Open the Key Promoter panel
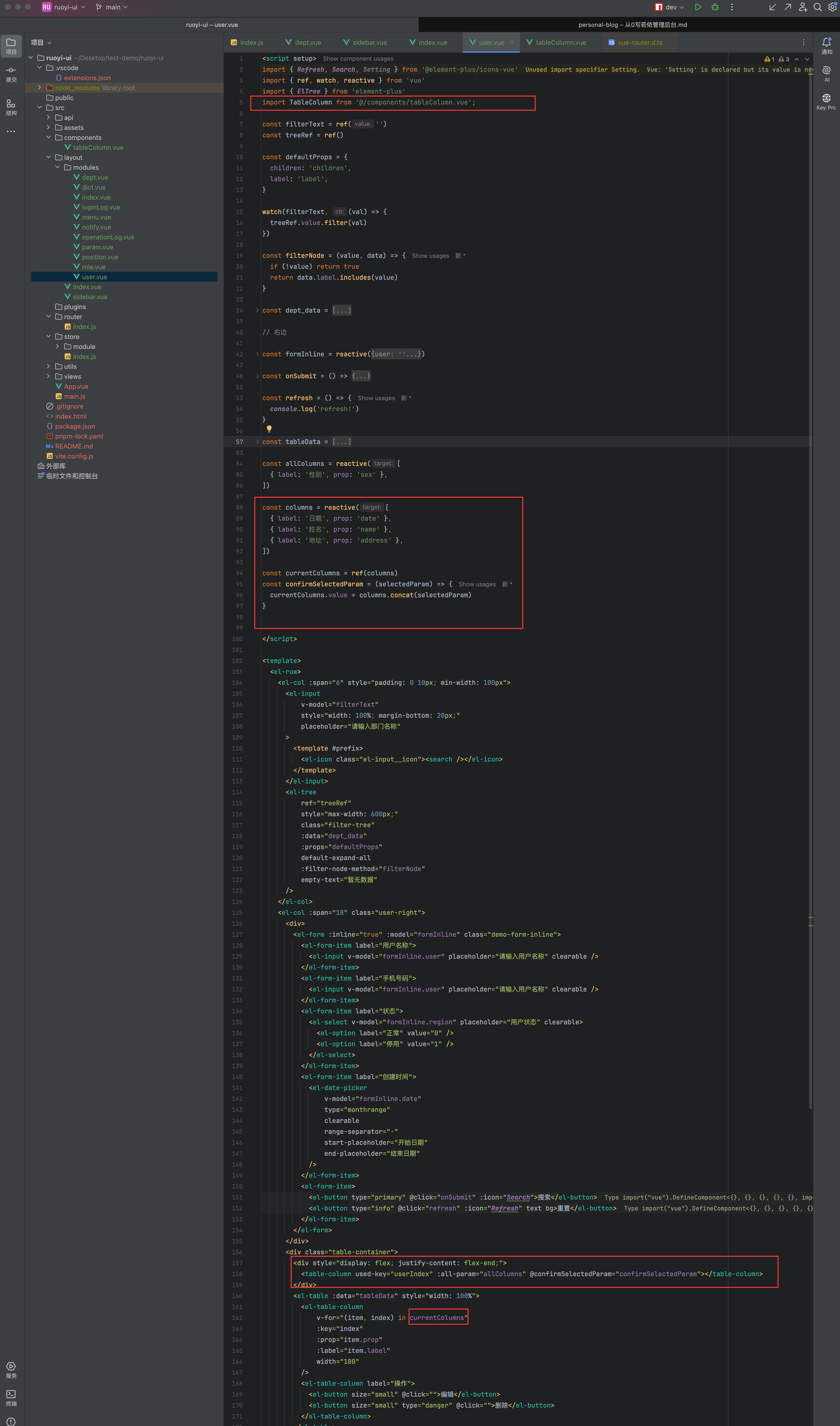 826,102
